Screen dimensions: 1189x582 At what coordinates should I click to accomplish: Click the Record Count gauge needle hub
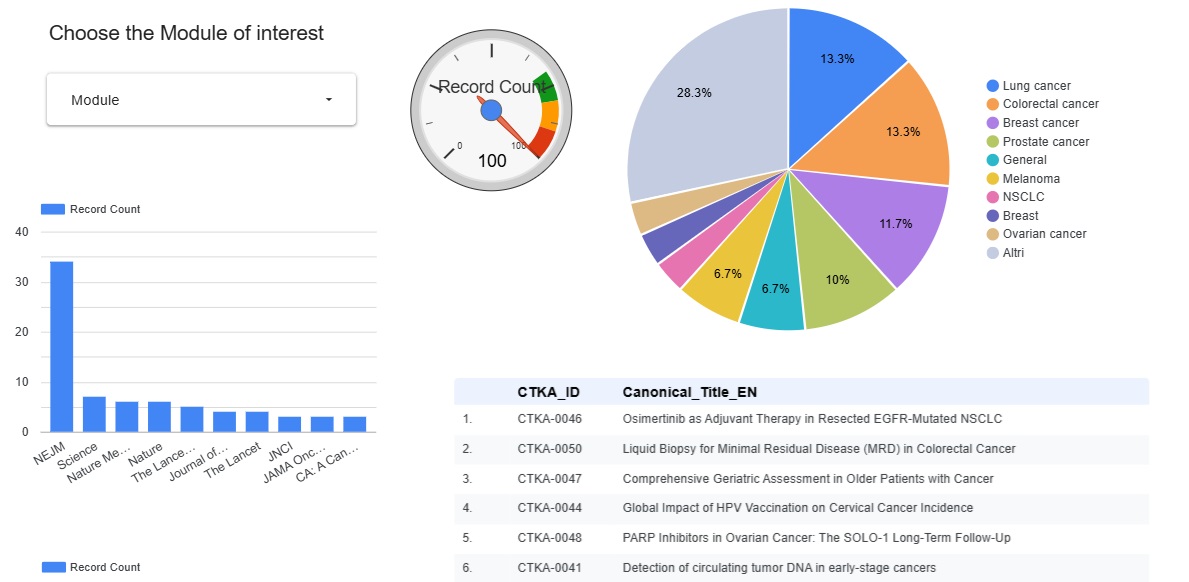[x=490, y=110]
